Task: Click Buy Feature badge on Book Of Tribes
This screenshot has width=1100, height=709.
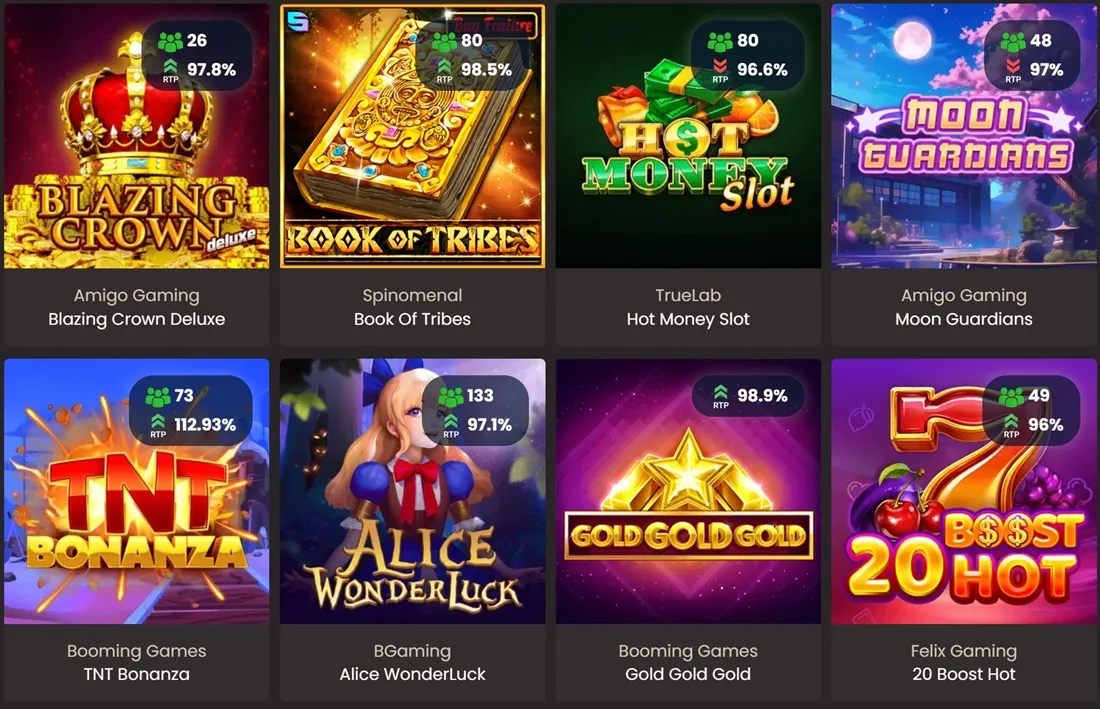Action: click(492, 25)
